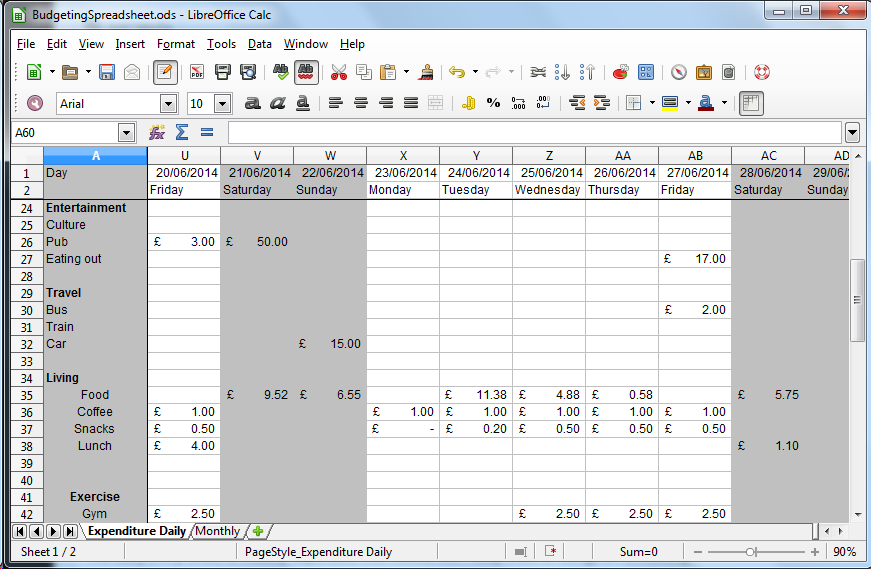Toggle Justified alignment

[411, 103]
